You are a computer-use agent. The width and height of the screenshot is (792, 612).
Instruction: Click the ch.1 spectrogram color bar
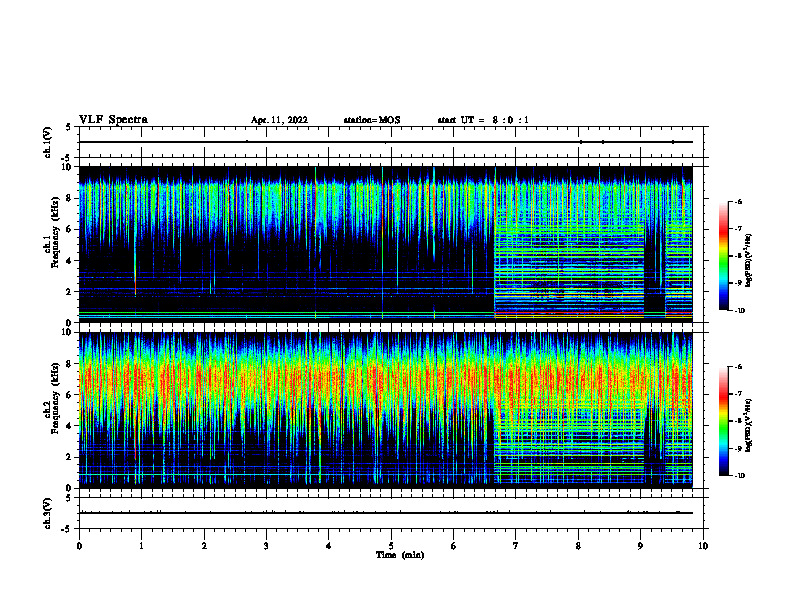(x=724, y=256)
